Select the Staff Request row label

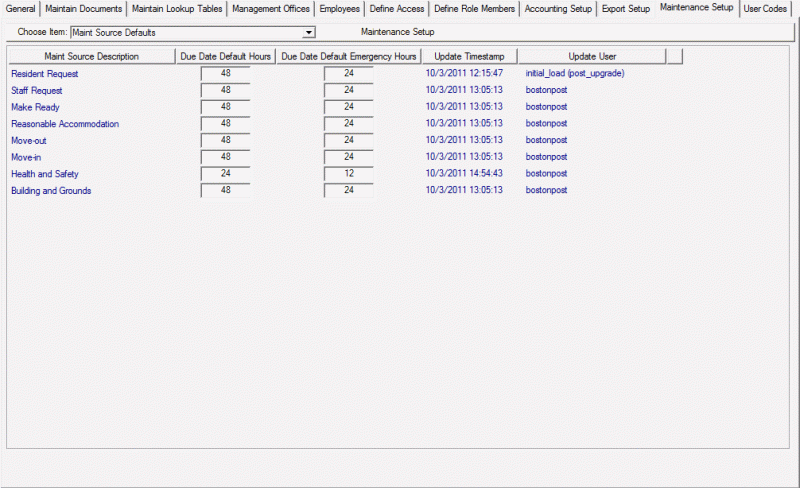coord(37,91)
